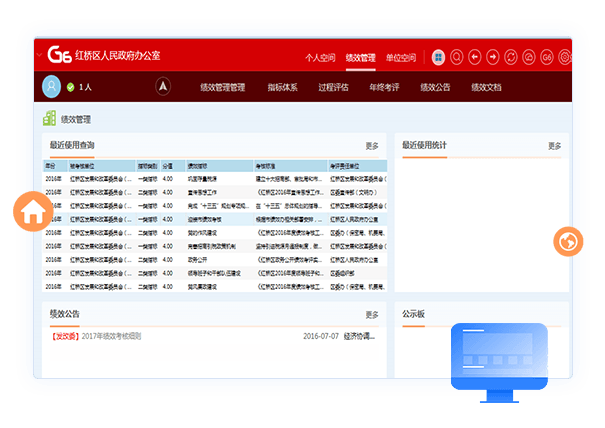The width and height of the screenshot is (605, 428).
Task: Open the 年终考评 menu
Action: pos(384,87)
